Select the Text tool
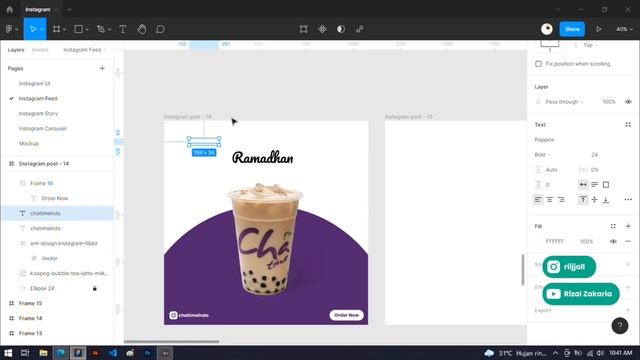640x360 pixels. pyautogui.click(x=122, y=29)
